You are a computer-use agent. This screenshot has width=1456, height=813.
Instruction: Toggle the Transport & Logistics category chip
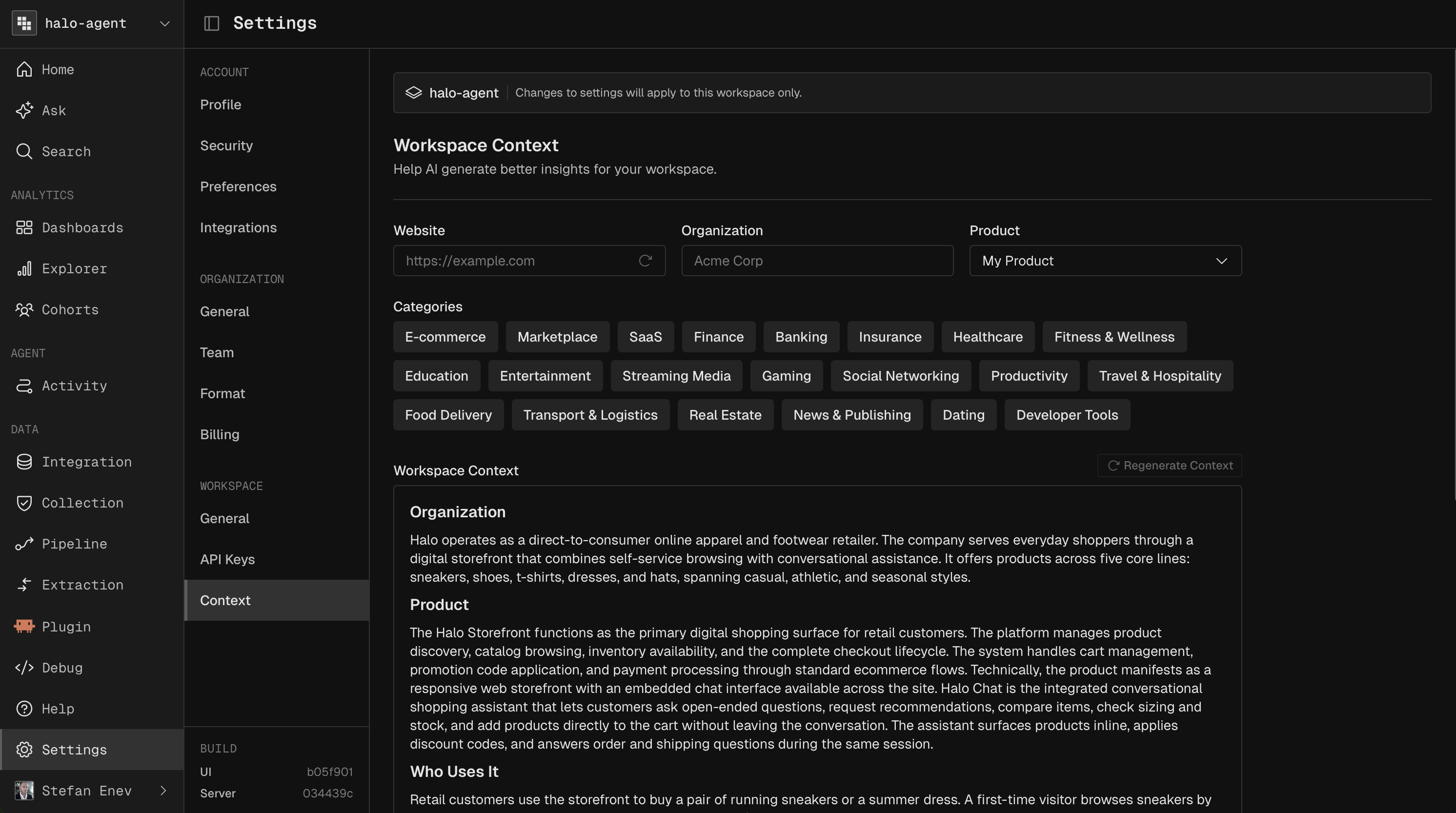590,415
